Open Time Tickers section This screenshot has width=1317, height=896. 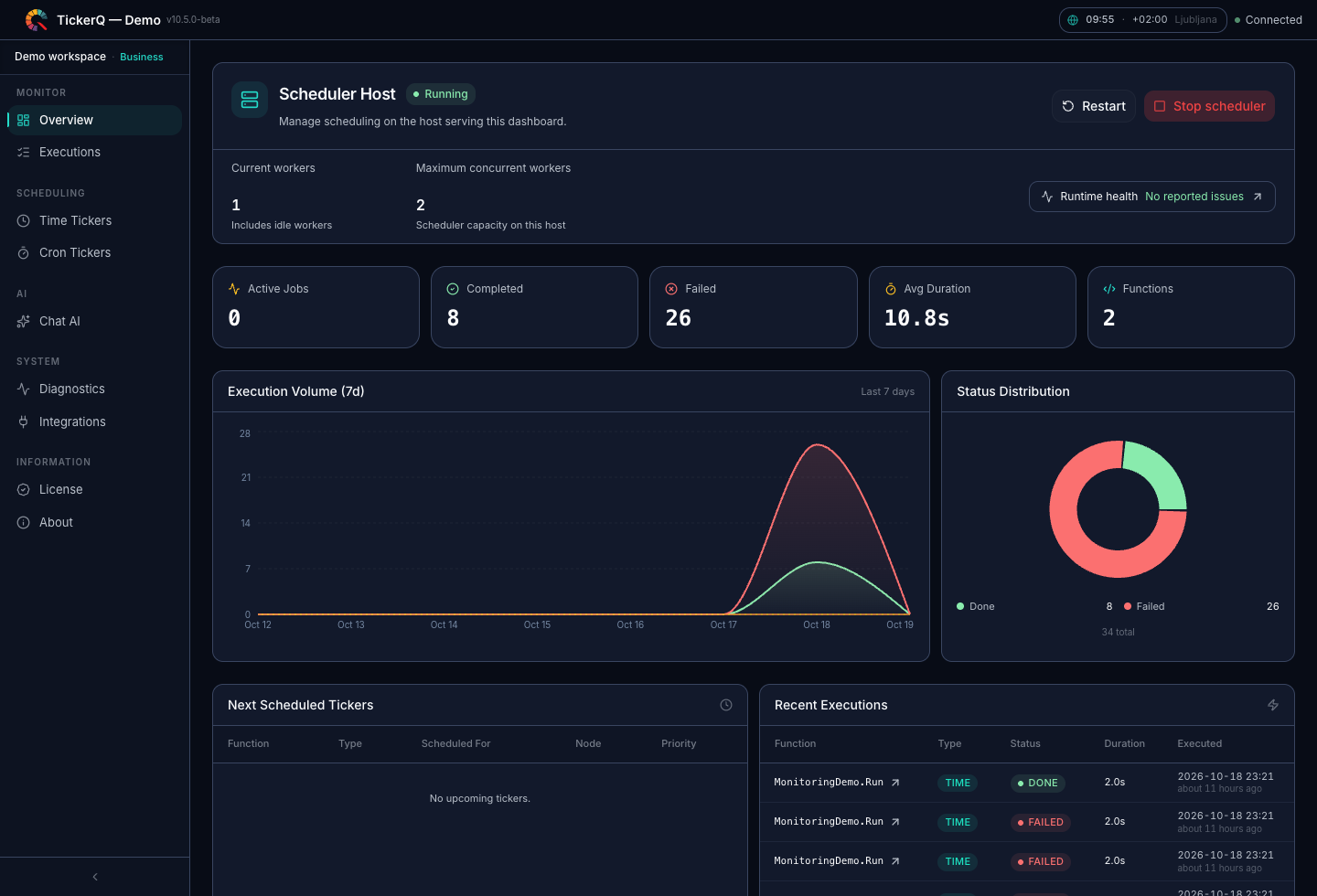[x=94, y=220]
